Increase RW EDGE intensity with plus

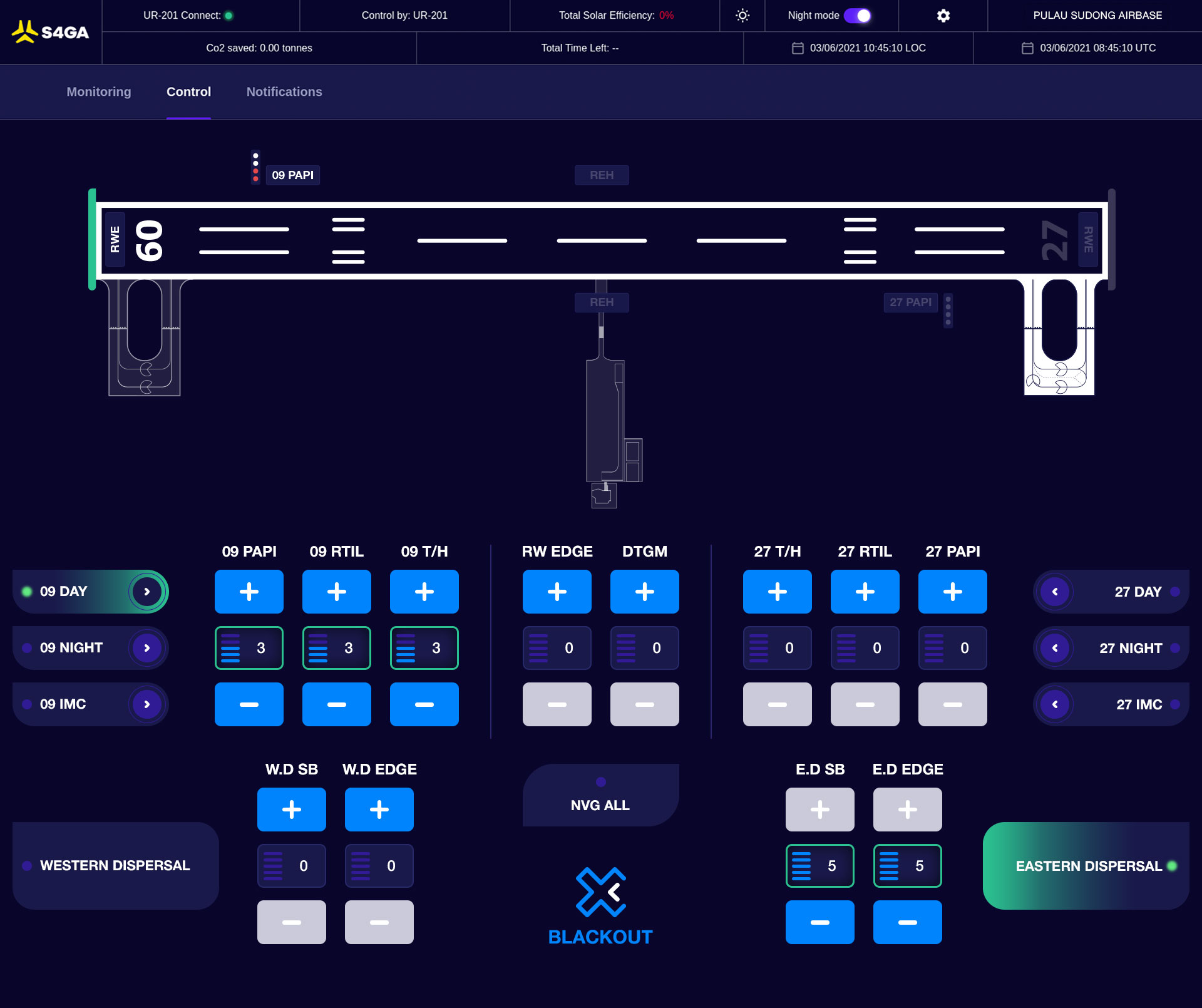coord(557,592)
